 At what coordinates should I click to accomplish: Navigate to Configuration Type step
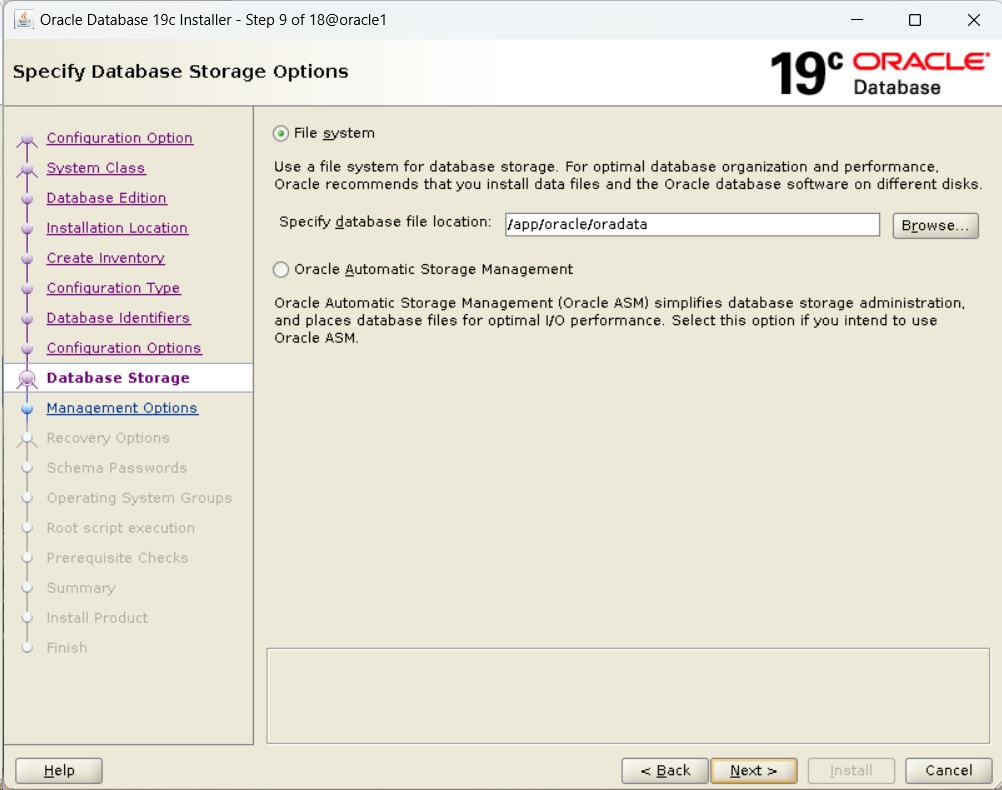[x=113, y=288]
